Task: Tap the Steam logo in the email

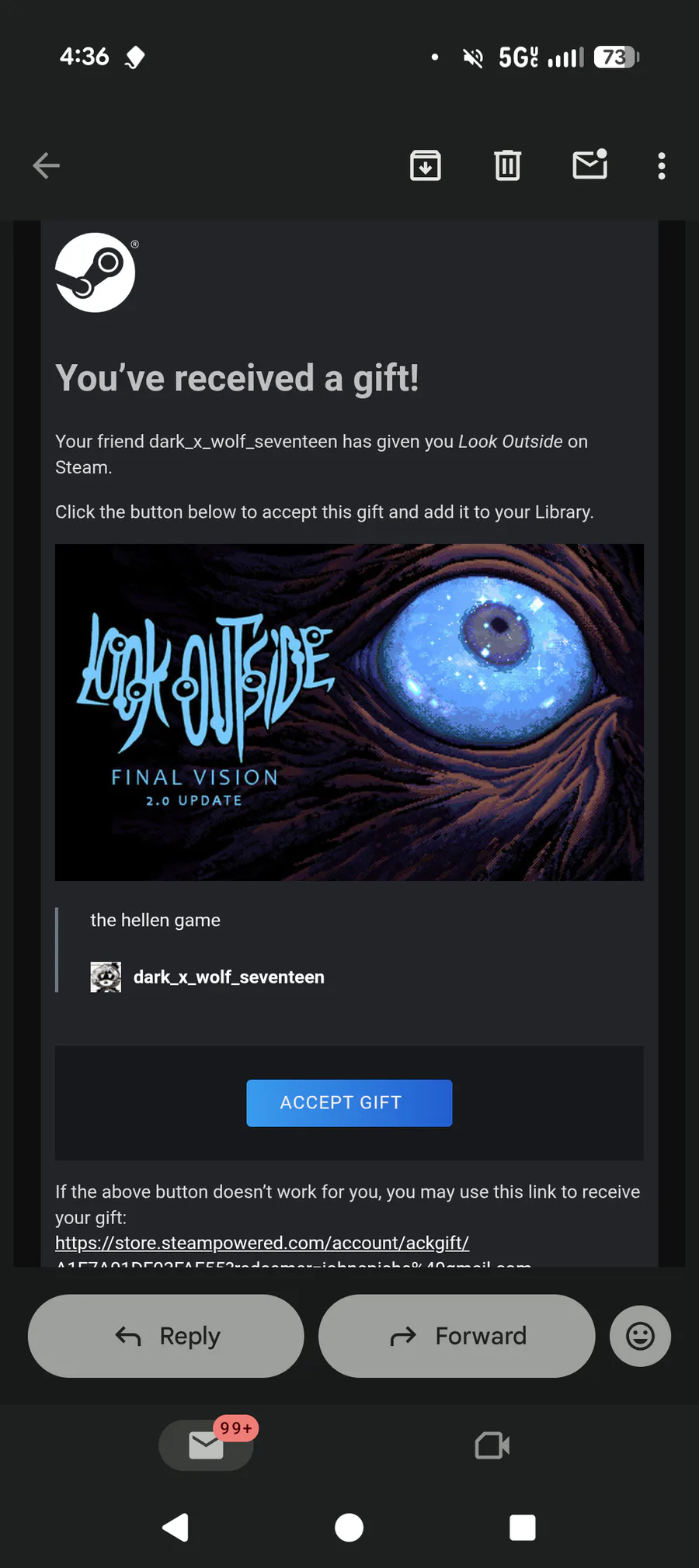Action: pos(96,272)
